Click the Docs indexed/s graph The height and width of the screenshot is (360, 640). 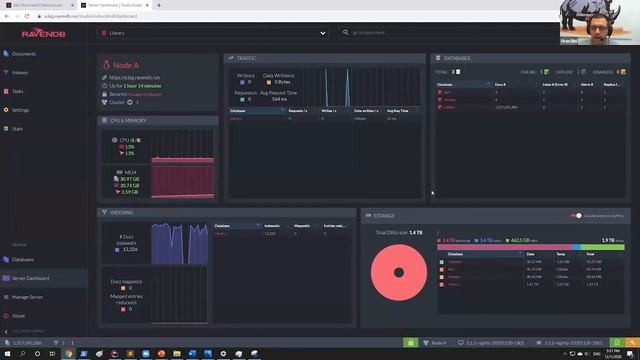click(180, 243)
